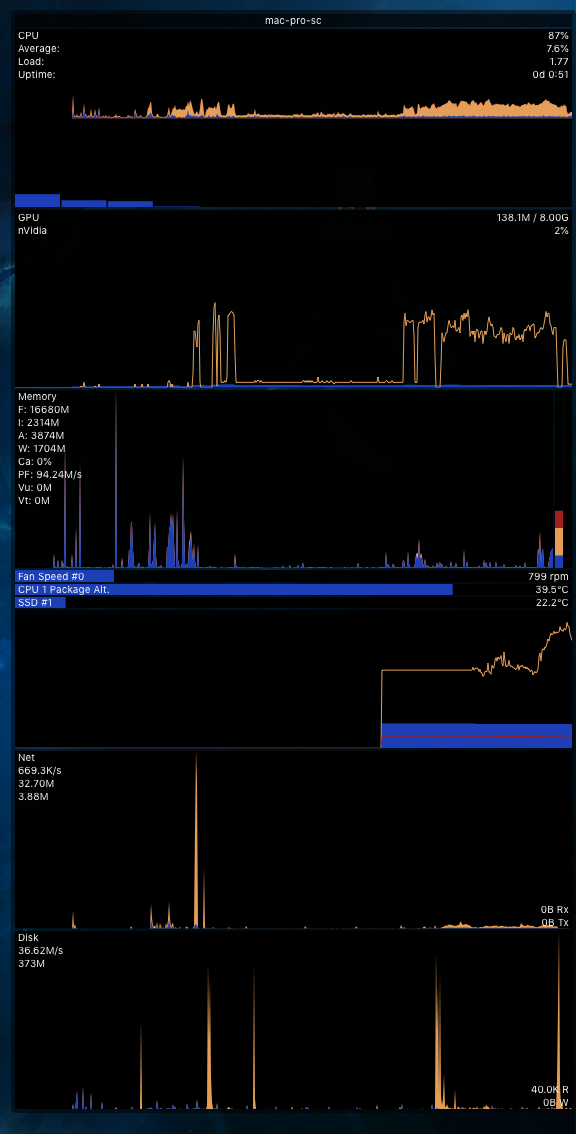Select the 2% GPU usage value

[562, 231]
